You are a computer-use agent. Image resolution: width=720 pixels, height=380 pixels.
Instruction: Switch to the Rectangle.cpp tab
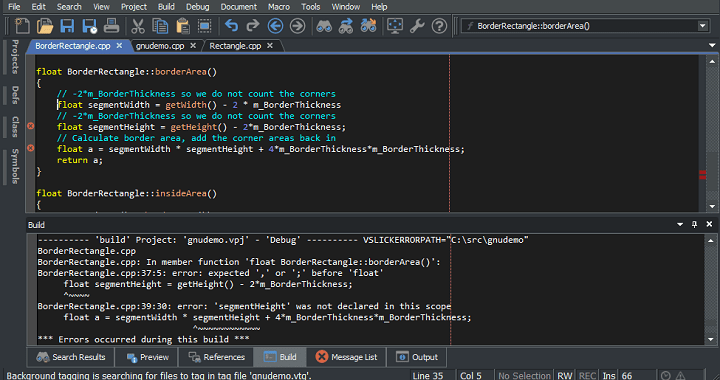[x=236, y=46]
